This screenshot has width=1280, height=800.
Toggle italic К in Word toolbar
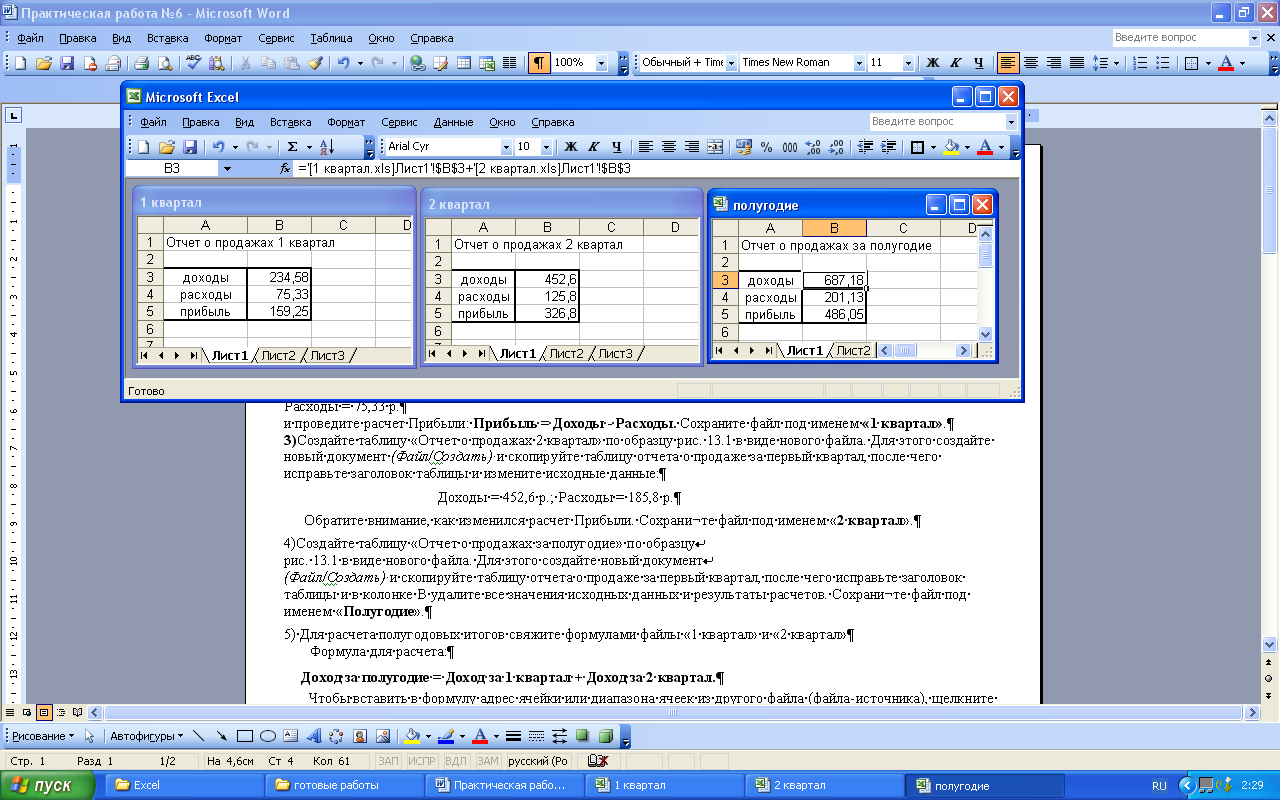coord(956,62)
